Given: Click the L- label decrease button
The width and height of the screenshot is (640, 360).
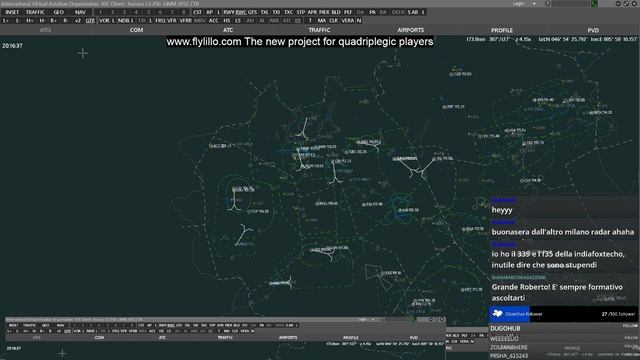Looking at the screenshot, I should 18,20.
